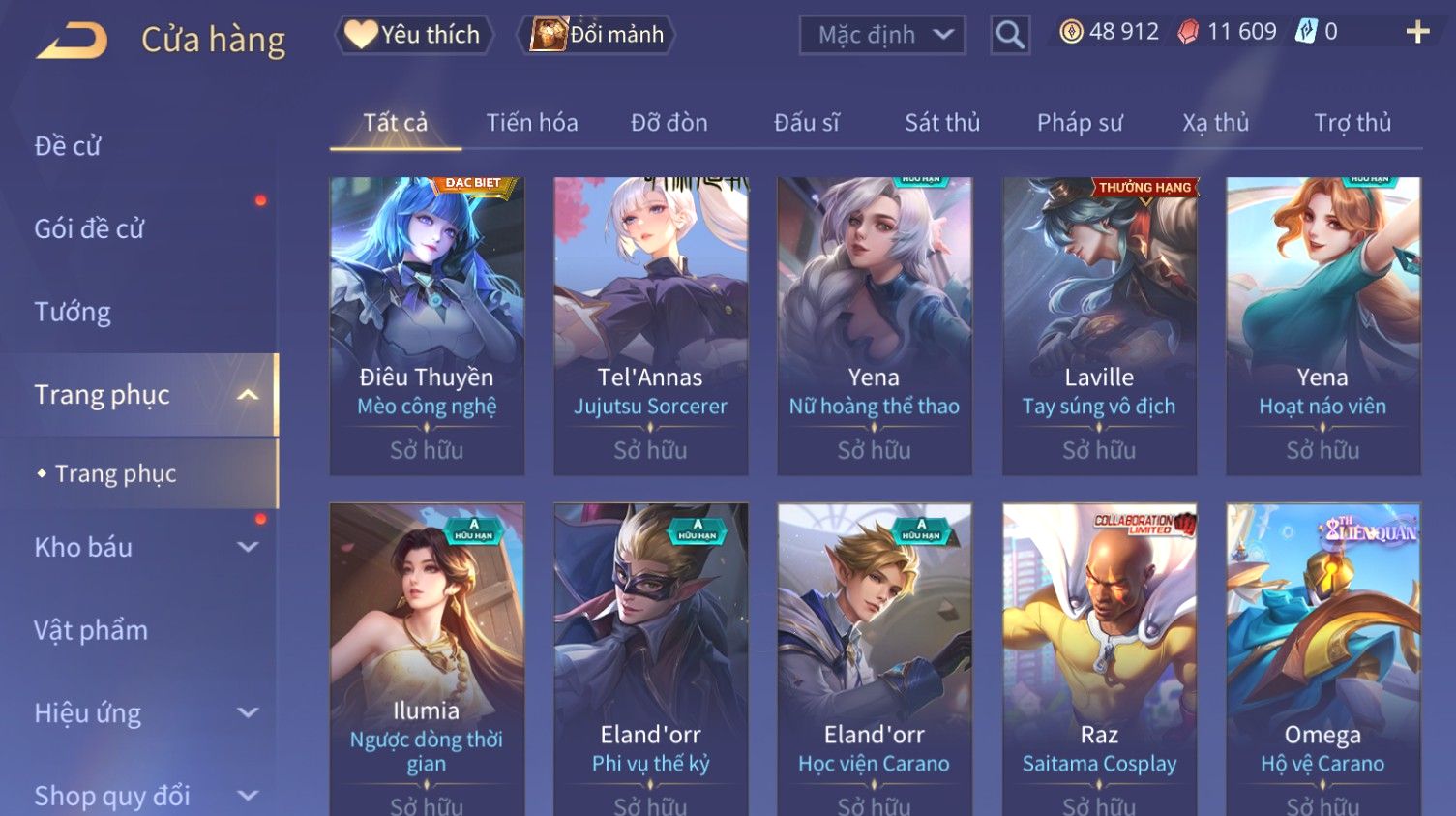Click the blue voucher currency icon
This screenshot has height=816, width=1456.
(x=1306, y=32)
